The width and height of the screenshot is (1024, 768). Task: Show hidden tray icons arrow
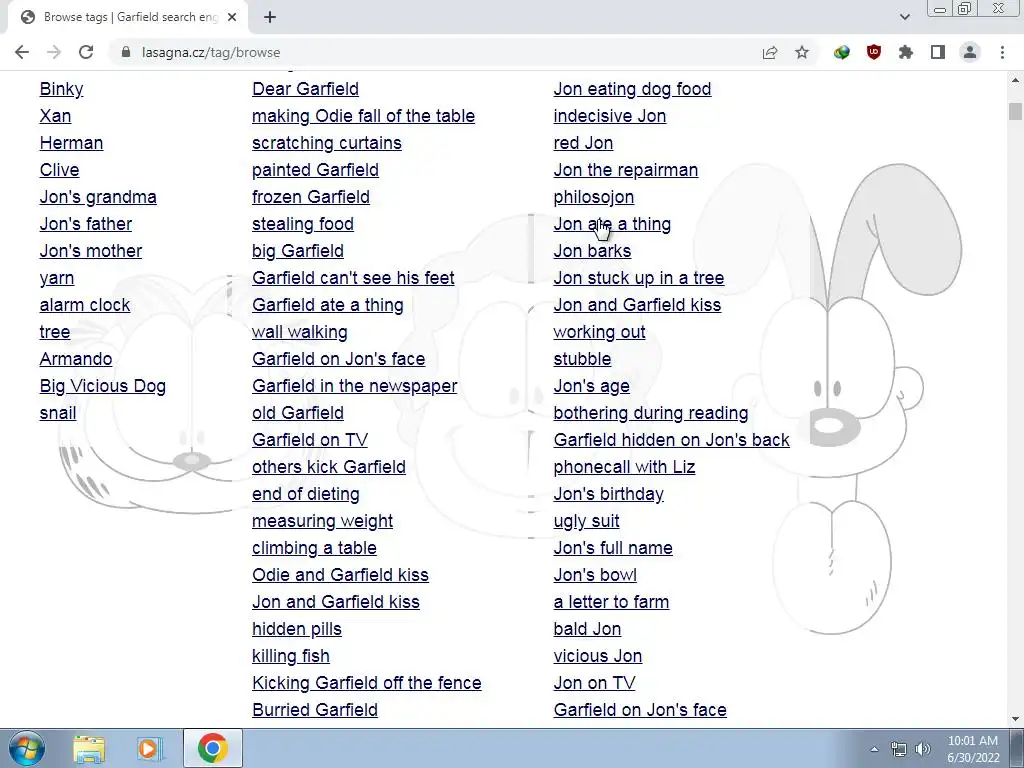(x=874, y=749)
